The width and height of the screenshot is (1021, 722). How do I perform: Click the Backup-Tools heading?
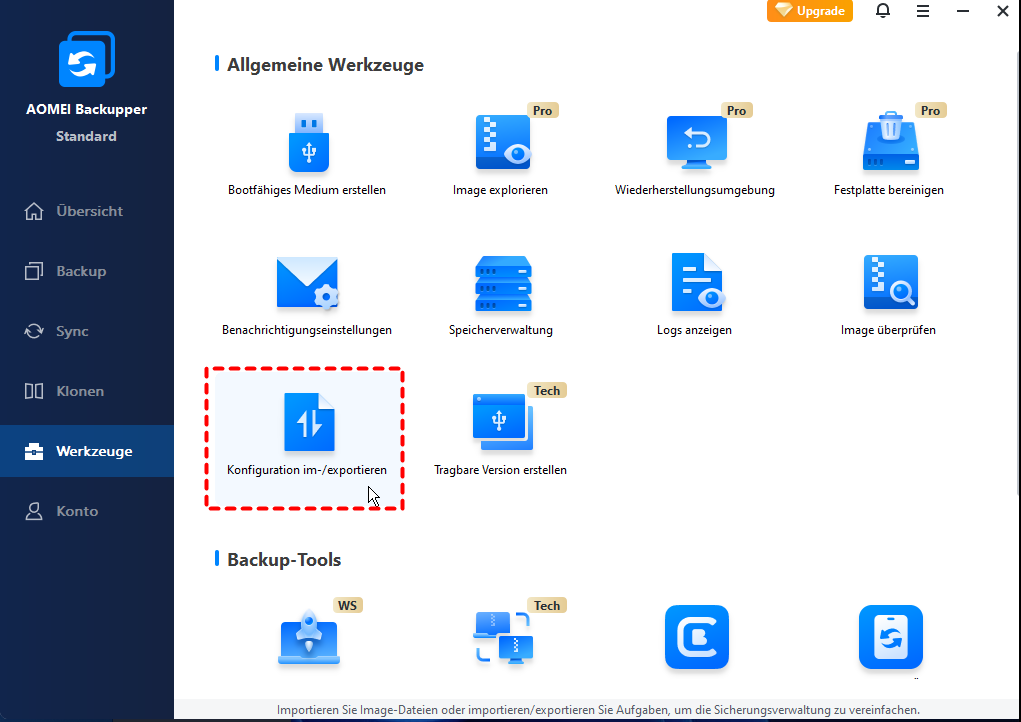pos(284,560)
